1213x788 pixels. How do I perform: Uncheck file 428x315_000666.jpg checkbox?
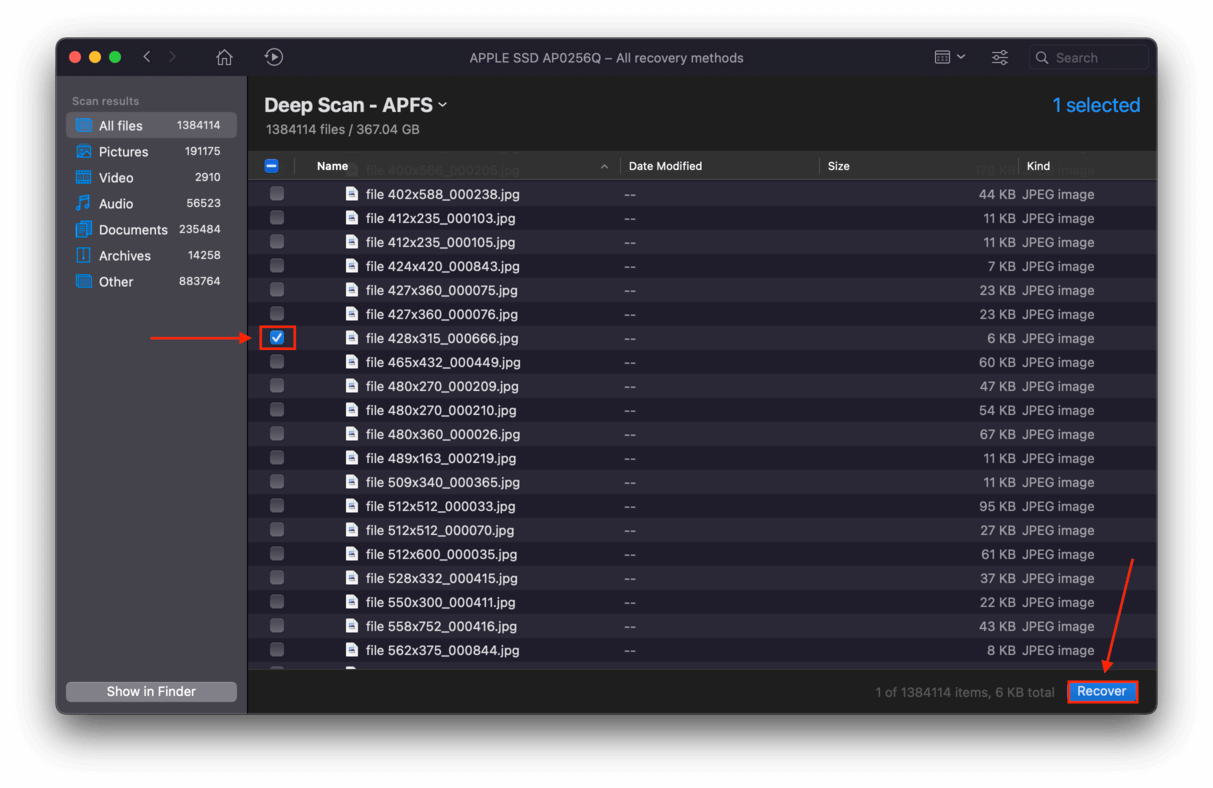coord(277,338)
